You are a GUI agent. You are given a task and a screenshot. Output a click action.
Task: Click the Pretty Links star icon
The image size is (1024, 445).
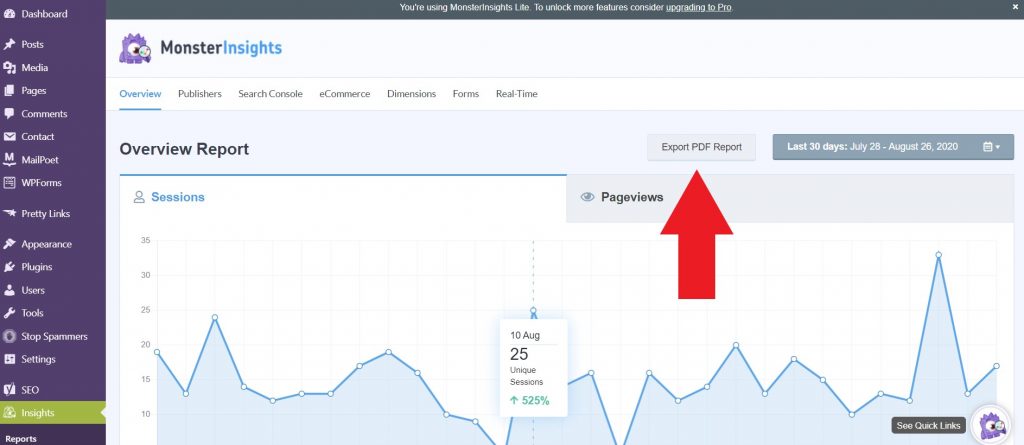9,214
